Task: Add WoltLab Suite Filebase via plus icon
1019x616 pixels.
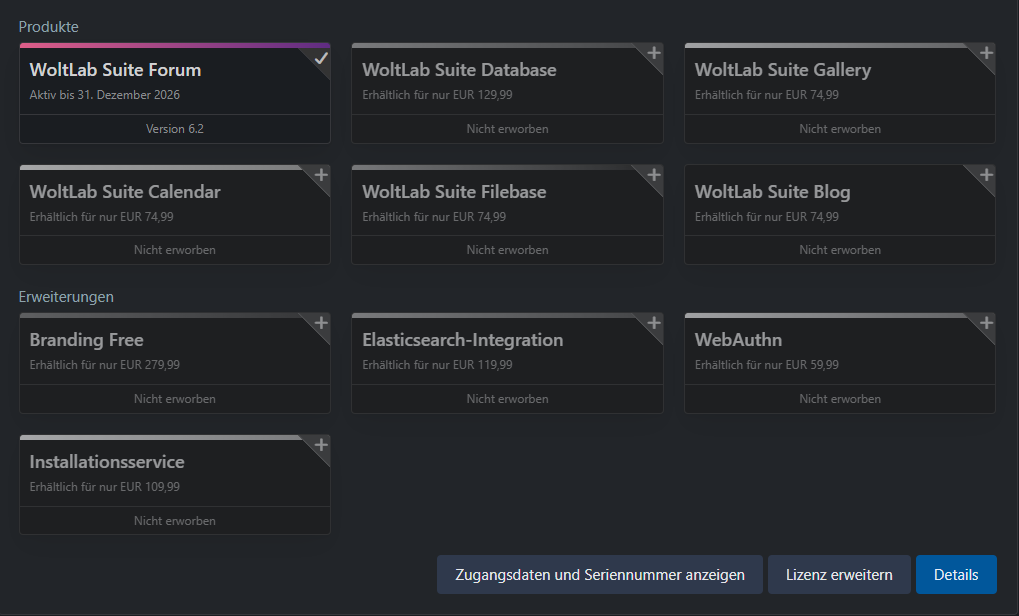Action: [654, 175]
